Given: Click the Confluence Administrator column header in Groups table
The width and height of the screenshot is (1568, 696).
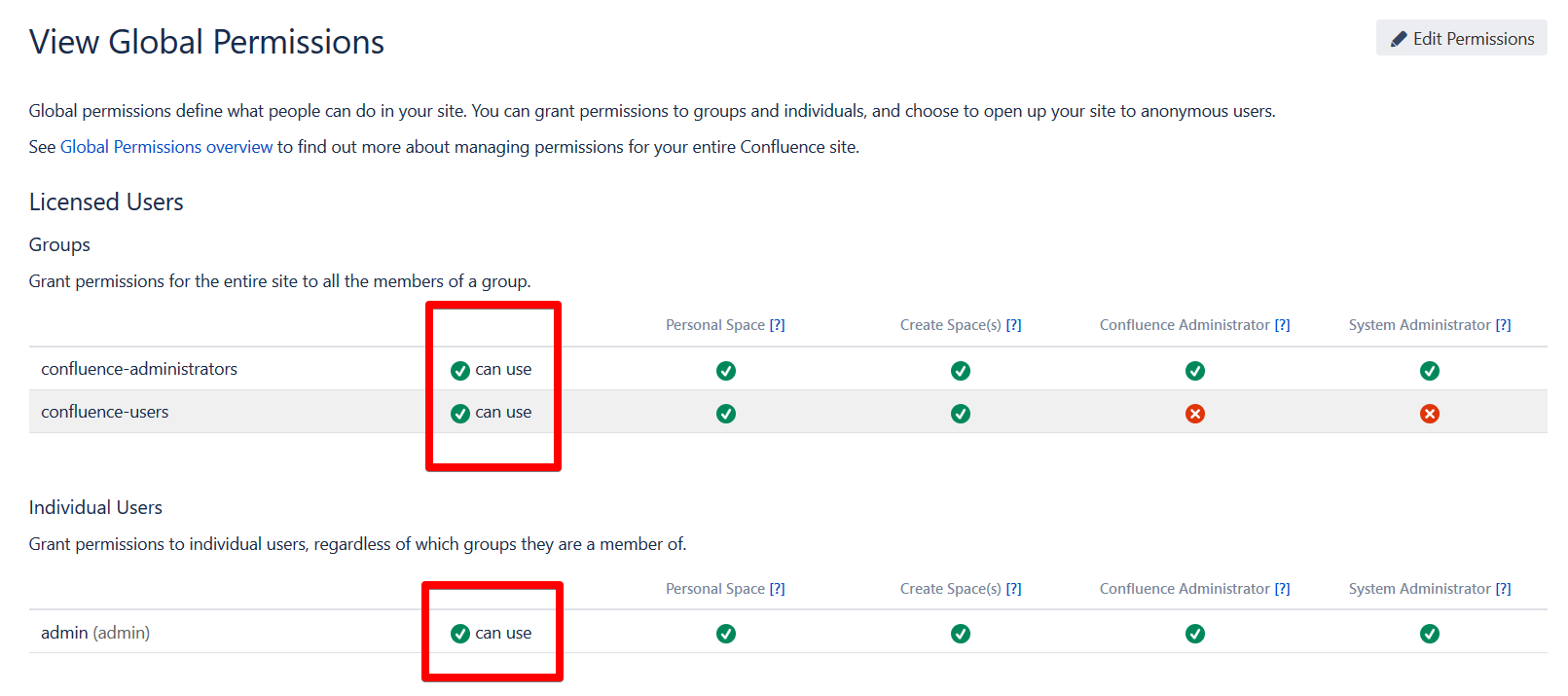Looking at the screenshot, I should pyautogui.click(x=1185, y=325).
